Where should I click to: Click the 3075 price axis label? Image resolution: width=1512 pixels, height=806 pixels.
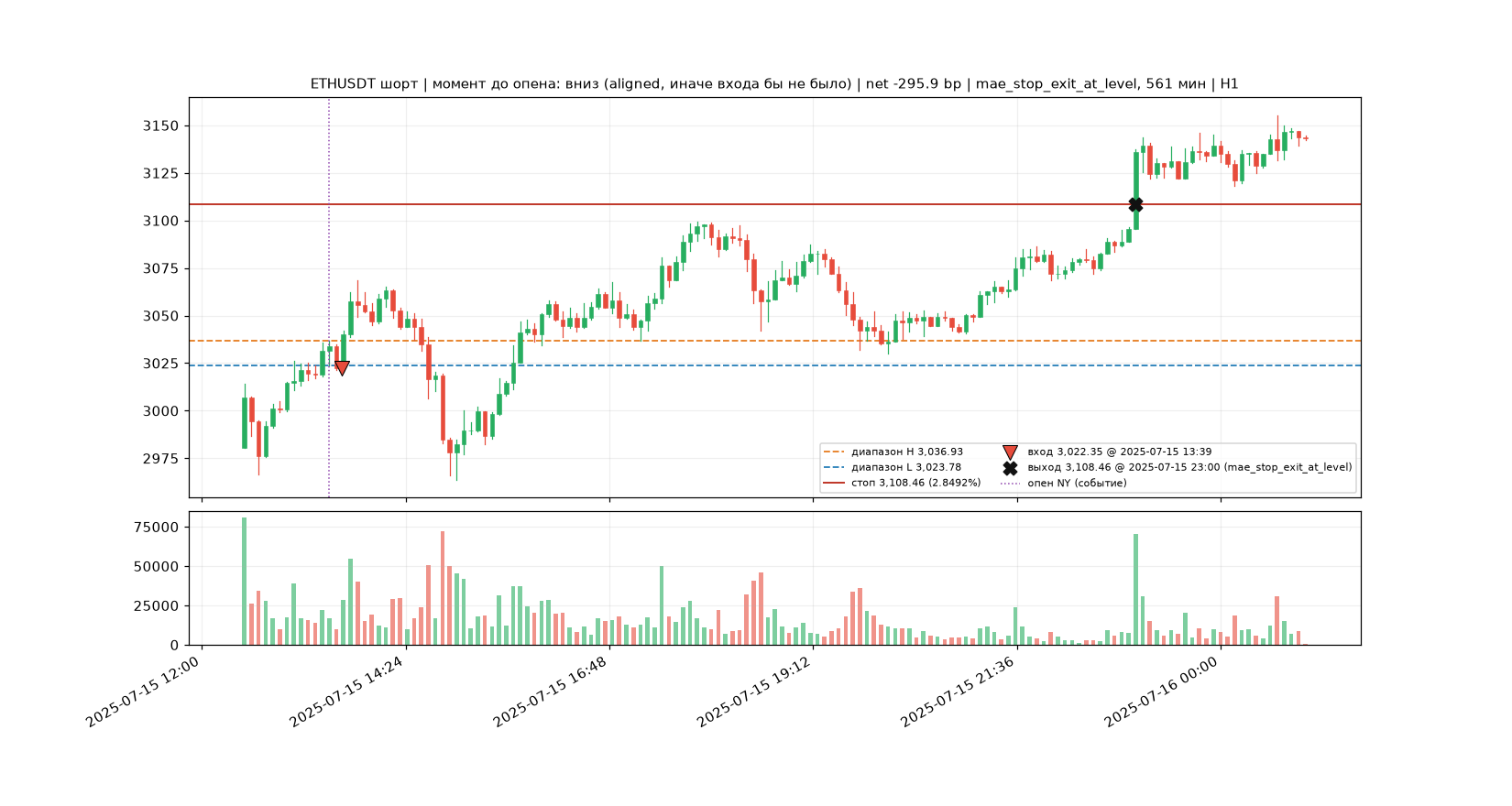[x=160, y=269]
